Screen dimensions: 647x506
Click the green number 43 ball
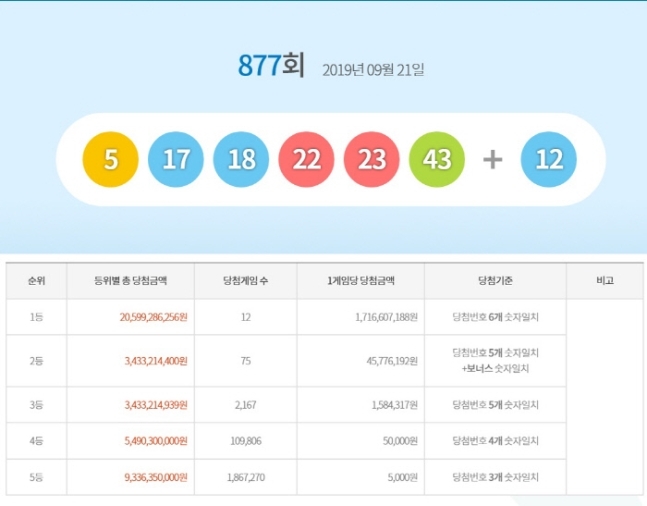tap(437, 160)
